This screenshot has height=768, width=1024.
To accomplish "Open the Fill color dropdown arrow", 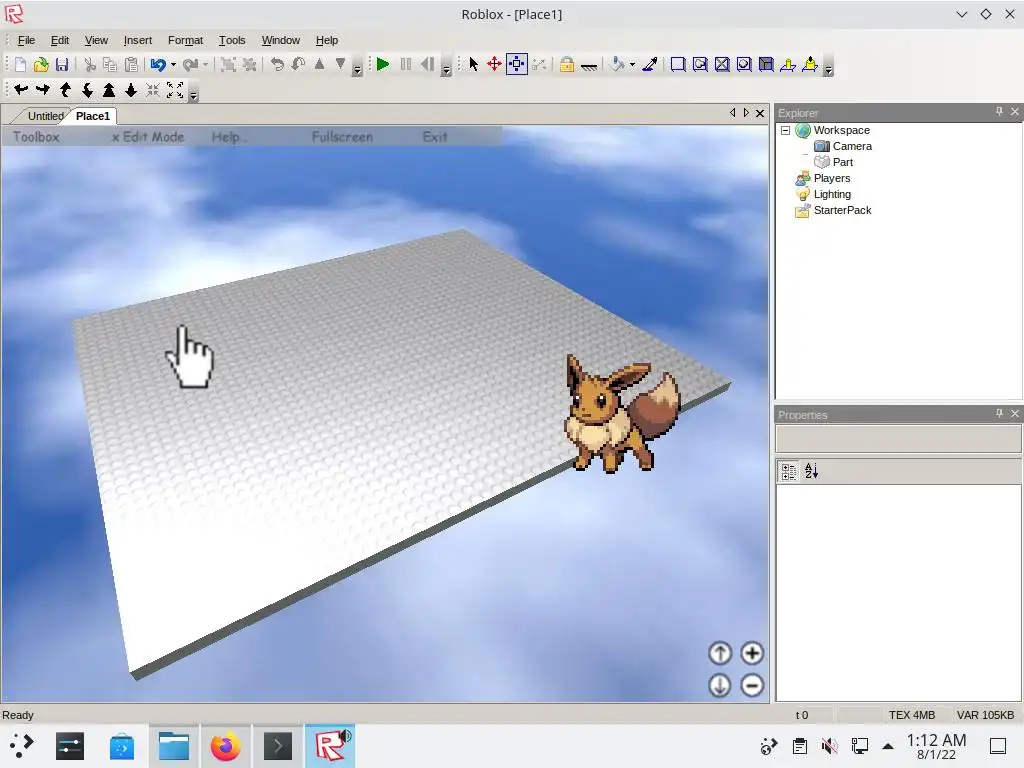I will tap(632, 65).
